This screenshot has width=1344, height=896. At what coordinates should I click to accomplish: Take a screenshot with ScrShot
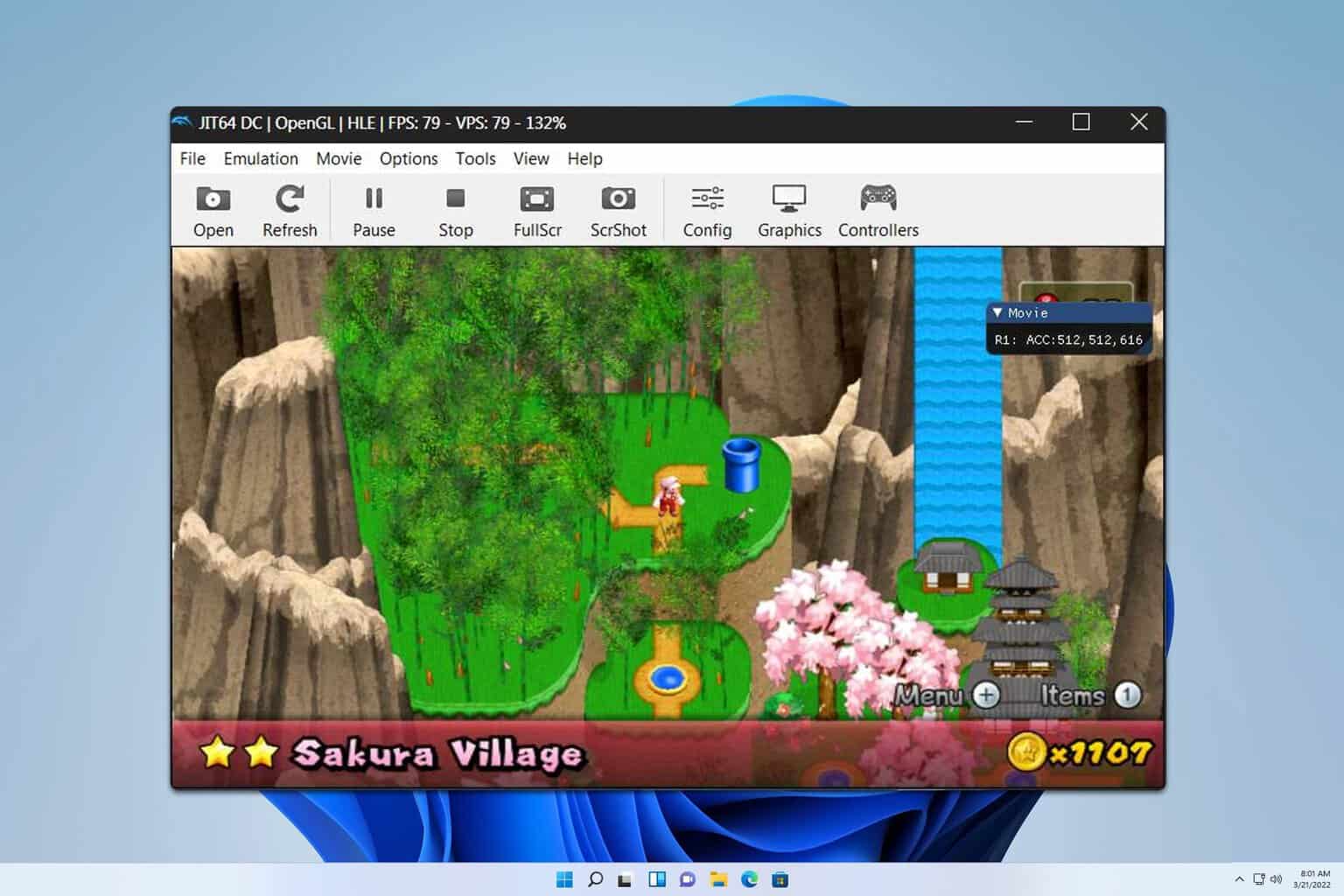point(618,211)
